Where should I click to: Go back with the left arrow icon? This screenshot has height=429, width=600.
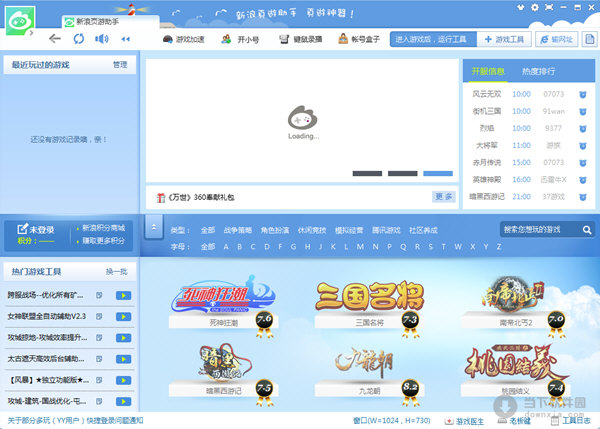(55, 39)
